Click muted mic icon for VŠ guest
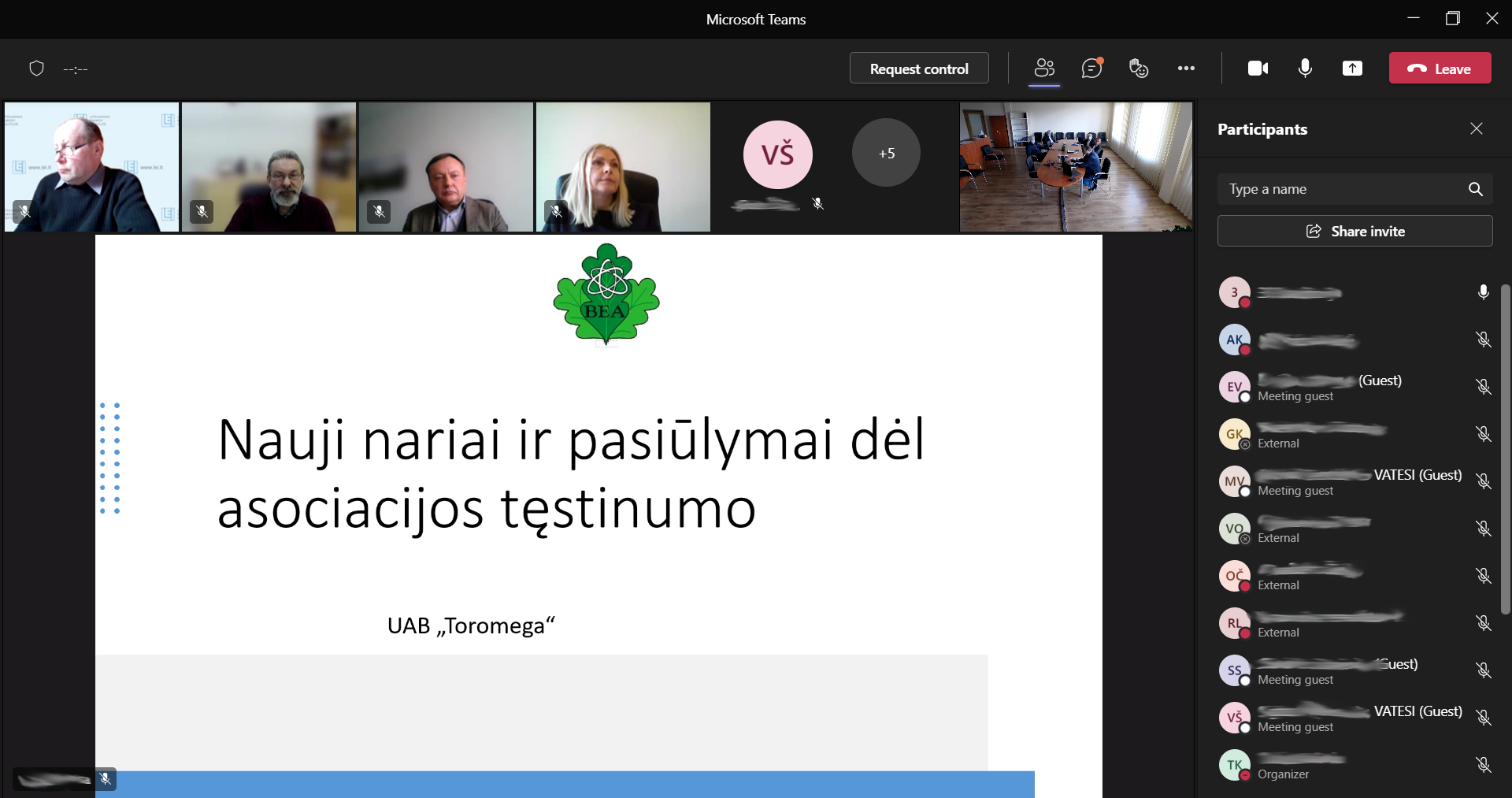 click(1483, 718)
